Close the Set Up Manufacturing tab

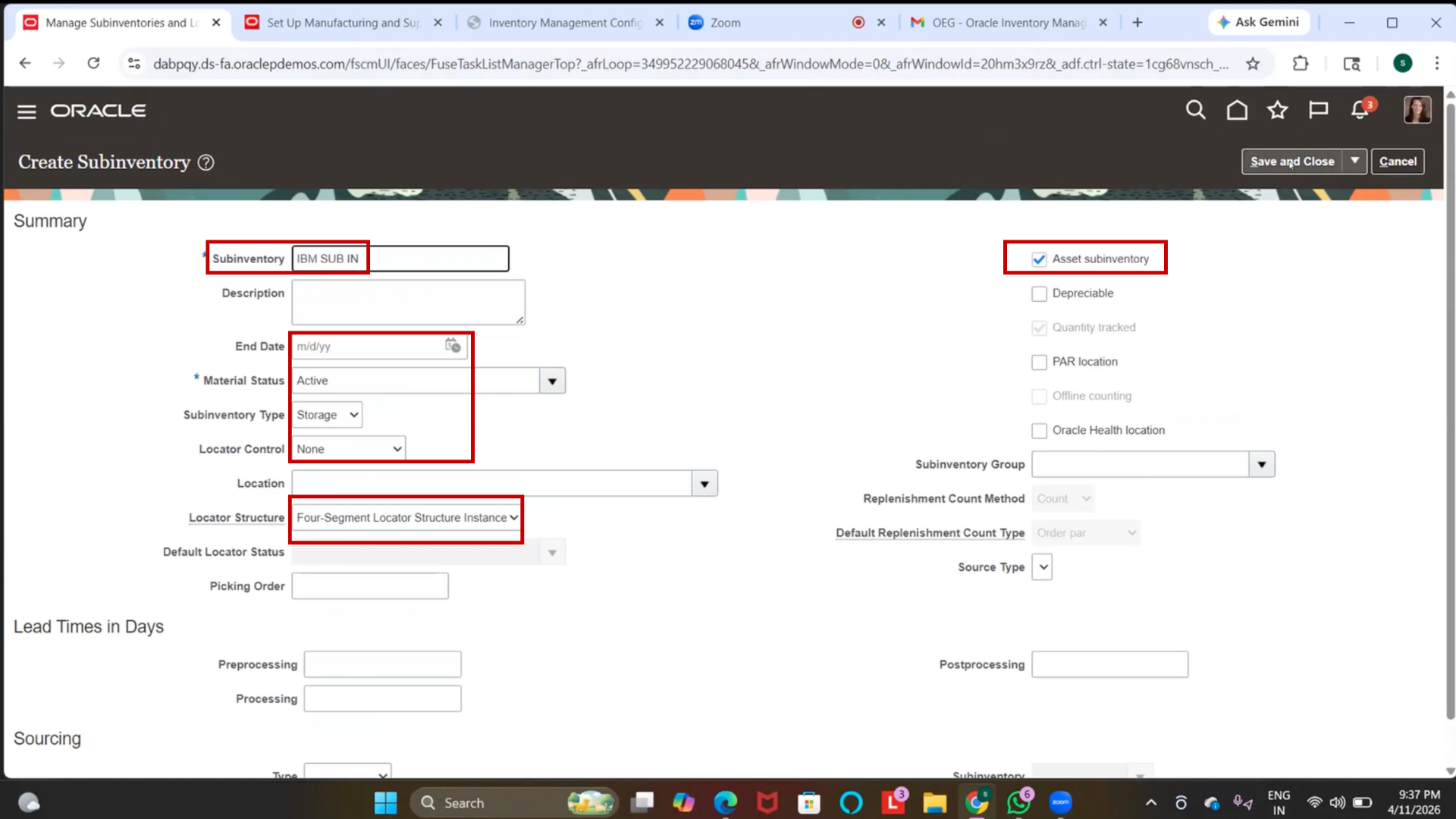(438, 23)
